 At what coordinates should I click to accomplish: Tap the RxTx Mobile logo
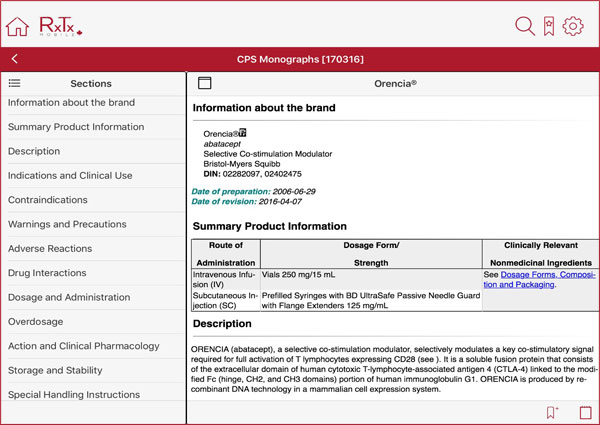61,27
